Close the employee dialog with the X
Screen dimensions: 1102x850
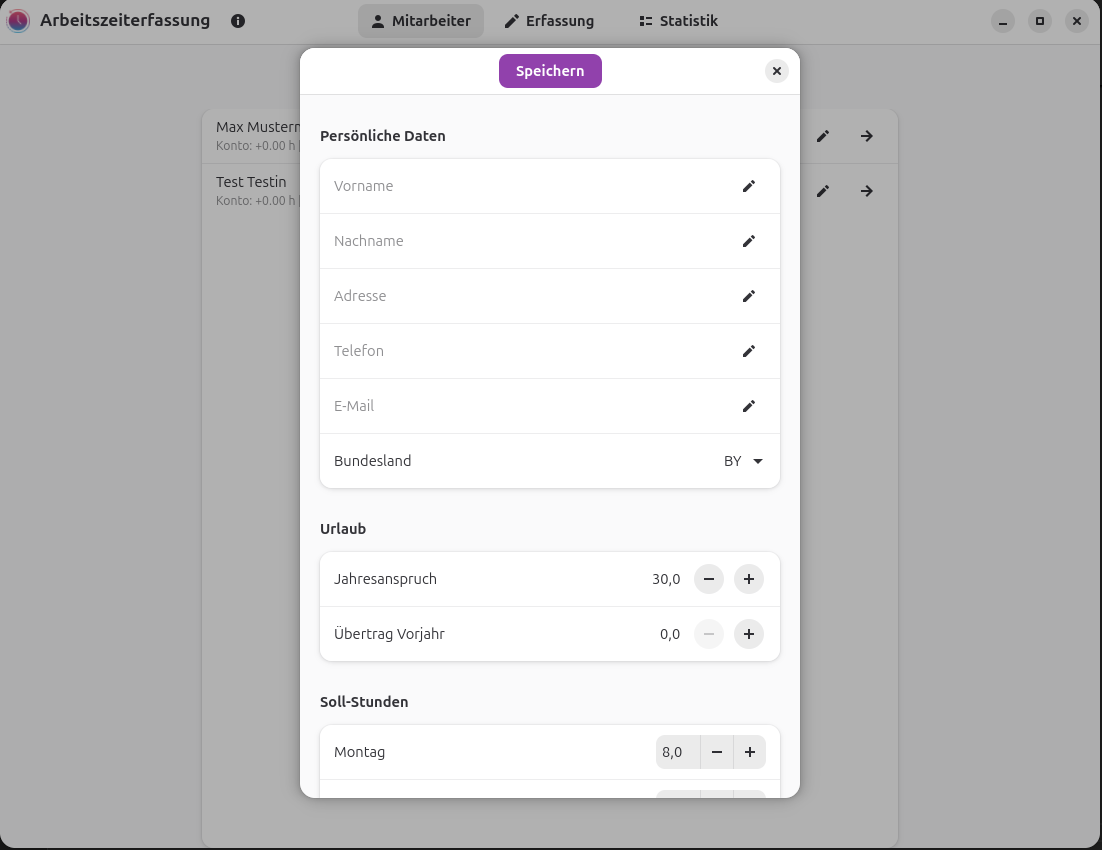pyautogui.click(x=776, y=71)
